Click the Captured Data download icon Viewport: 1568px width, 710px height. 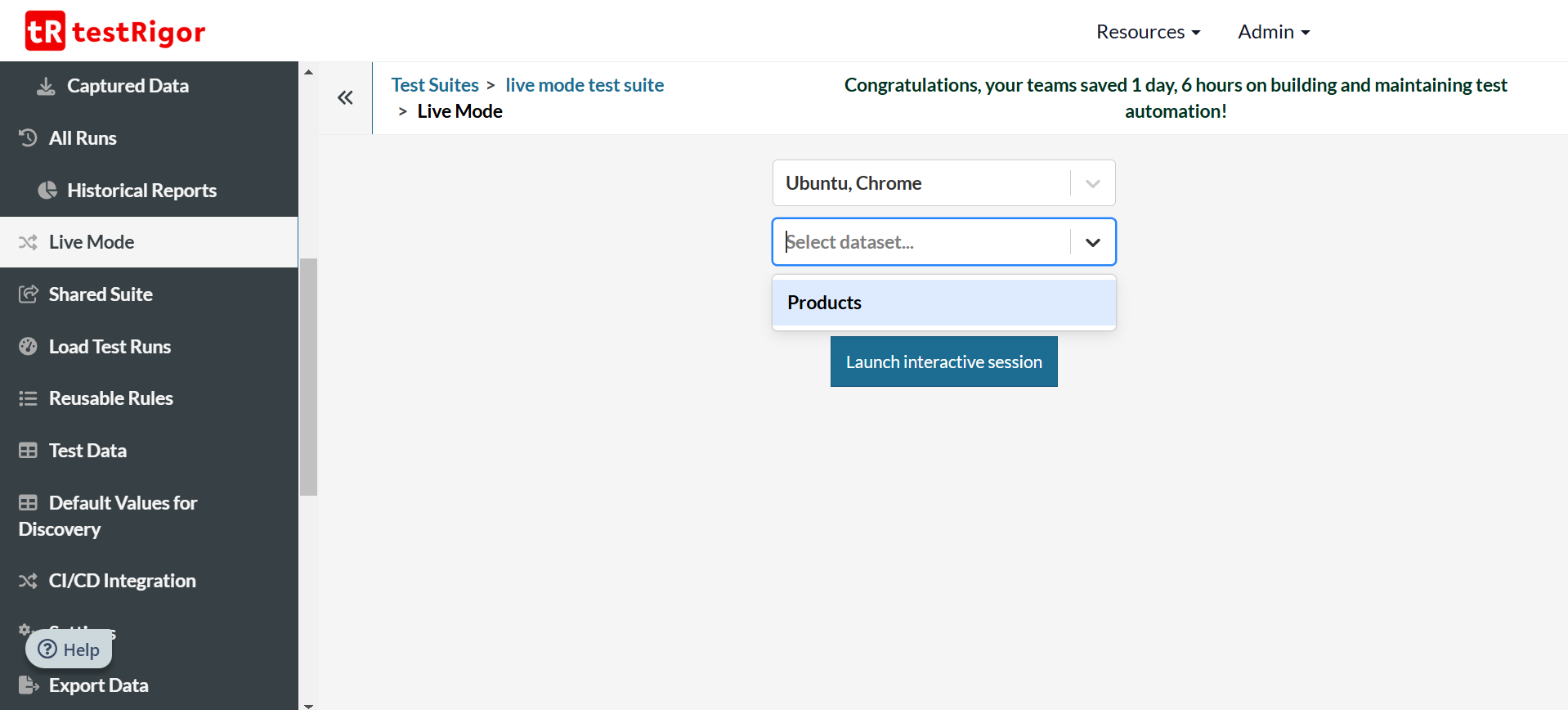[x=47, y=86]
